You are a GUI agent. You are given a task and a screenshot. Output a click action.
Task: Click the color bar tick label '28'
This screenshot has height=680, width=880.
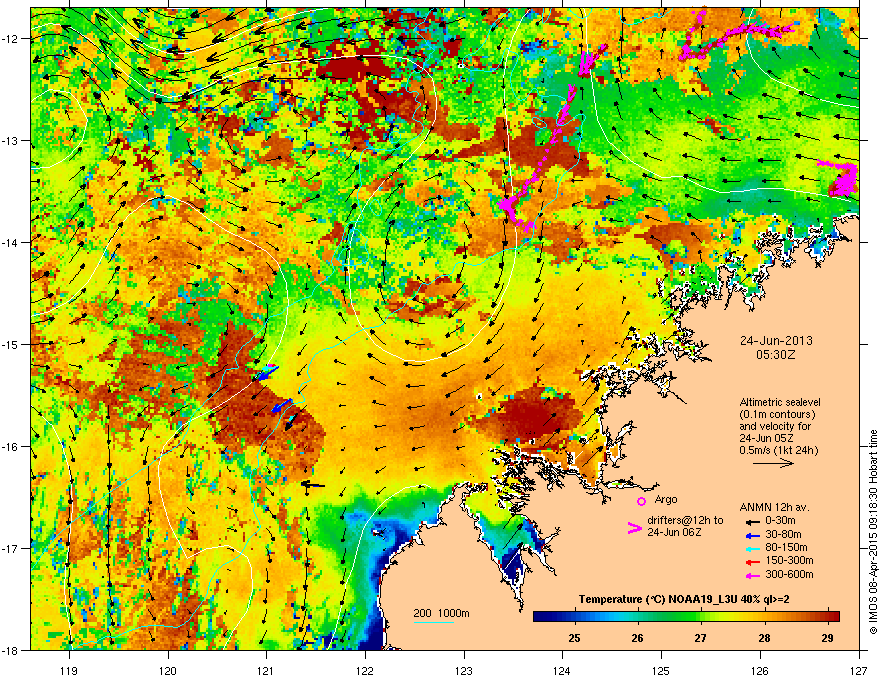[x=764, y=638]
